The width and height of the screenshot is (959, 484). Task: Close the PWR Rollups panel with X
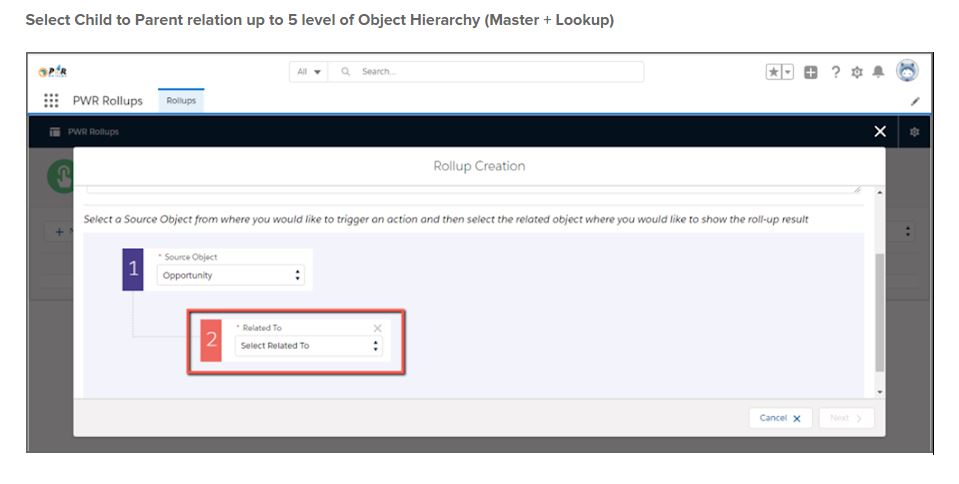click(880, 131)
